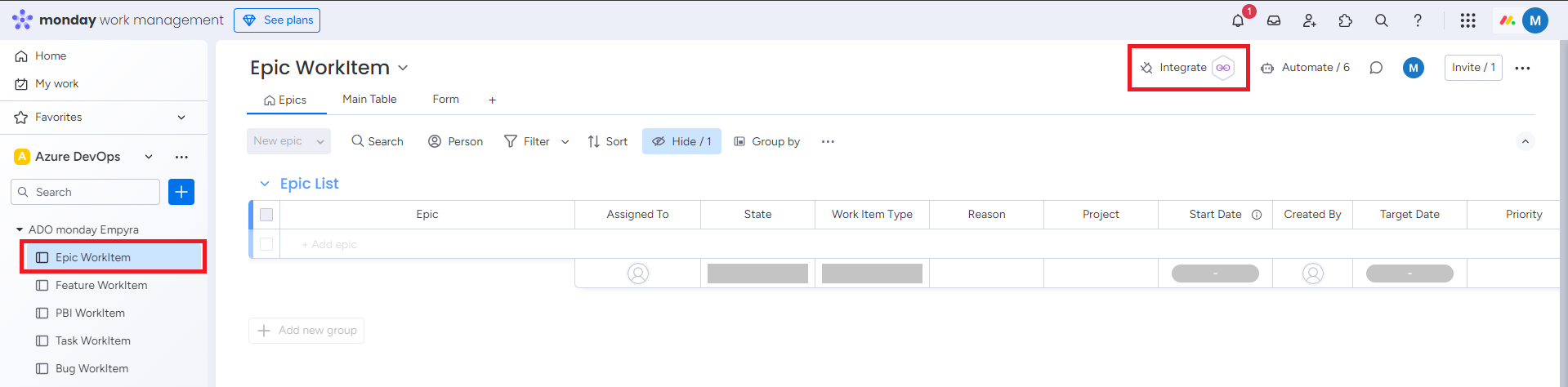Click the blue plus add item button

[181, 192]
